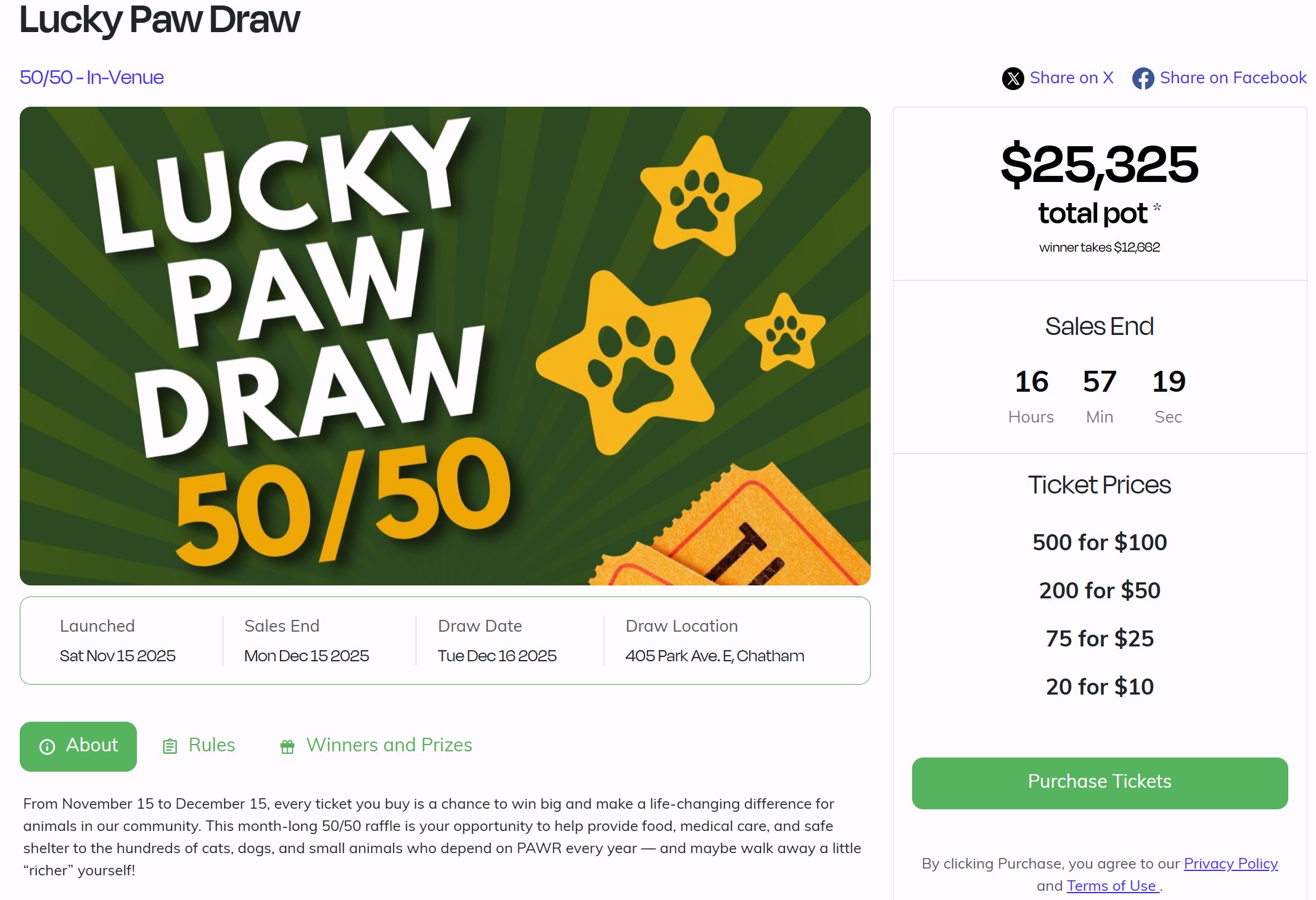Click the 500 for $100 ticket price
Image resolution: width=1316 pixels, height=900 pixels.
coord(1100,542)
